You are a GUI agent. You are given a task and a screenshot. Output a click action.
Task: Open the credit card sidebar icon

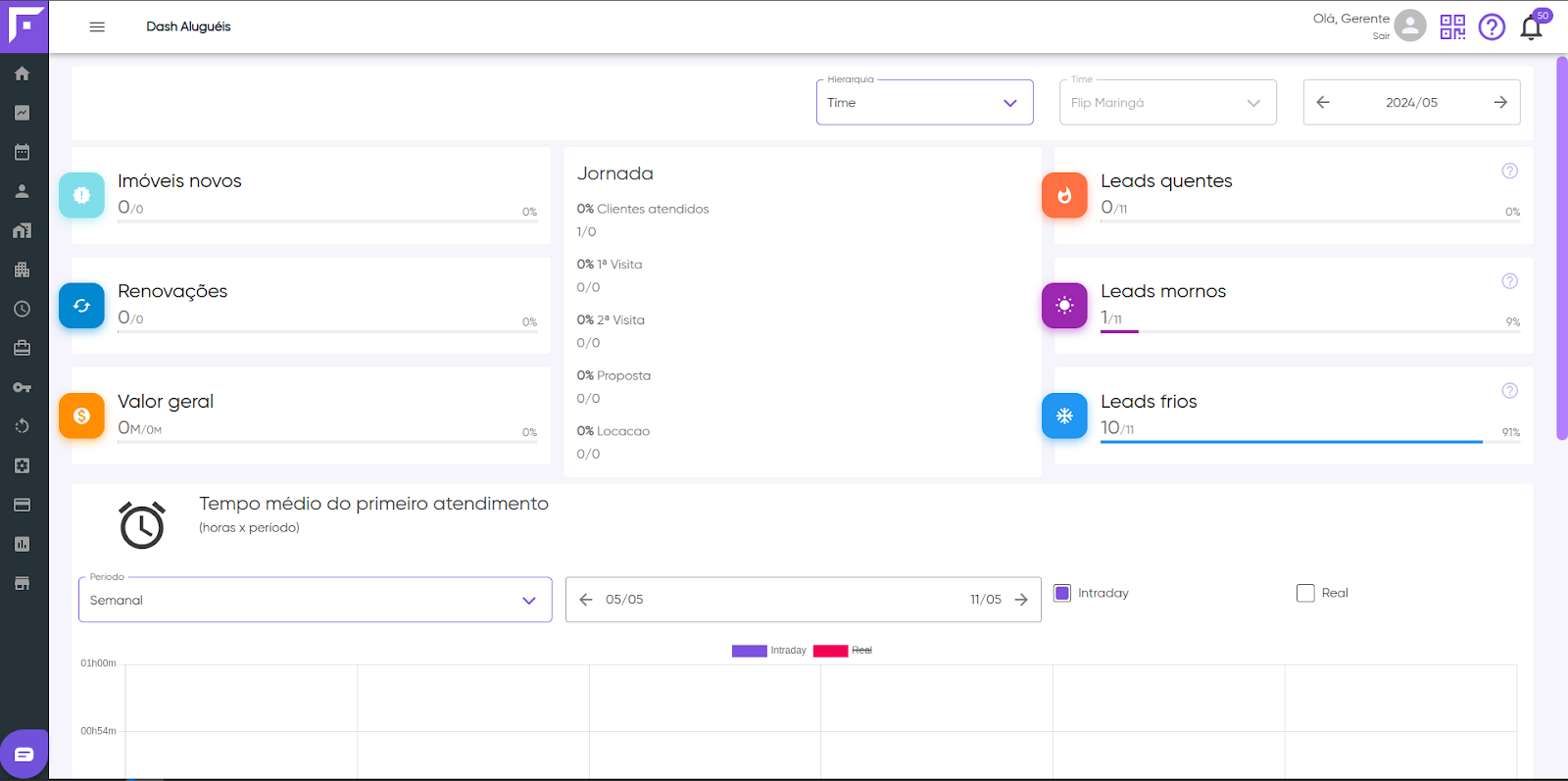(22, 505)
